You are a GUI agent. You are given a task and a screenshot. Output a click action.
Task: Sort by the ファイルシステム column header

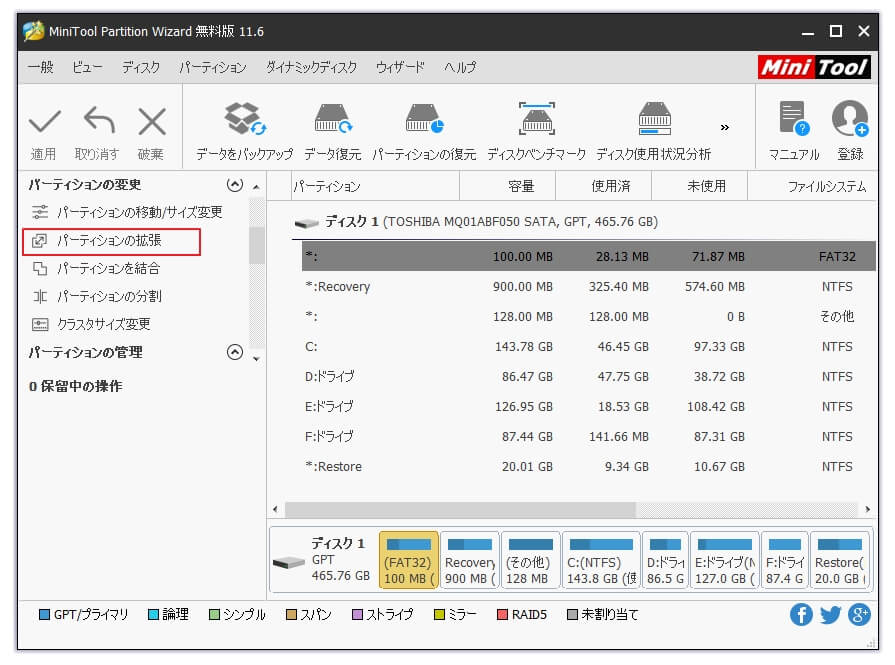811,186
